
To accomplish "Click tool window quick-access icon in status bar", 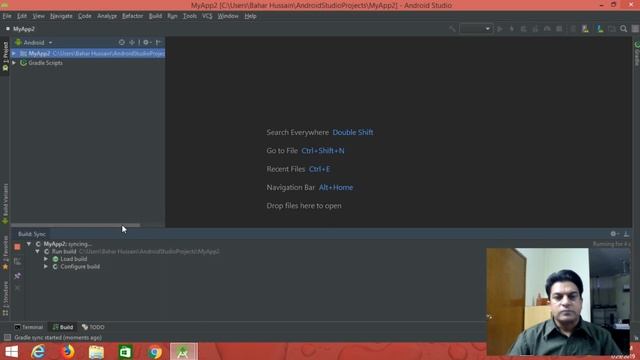I will click(x=7, y=338).
